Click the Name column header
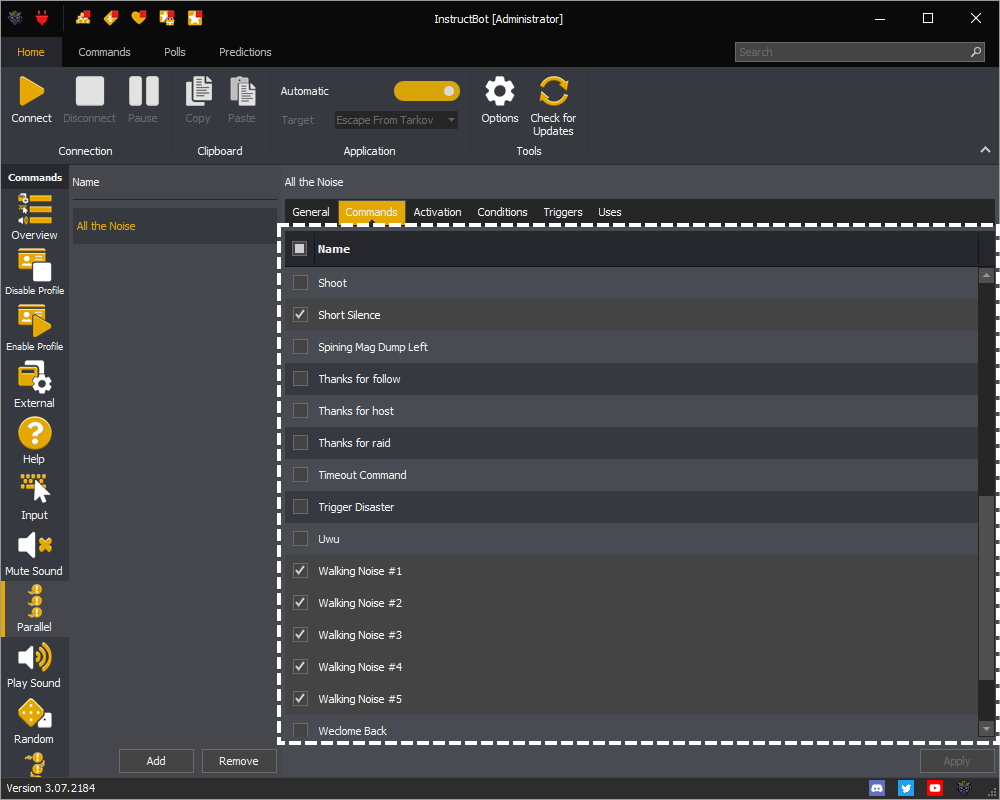 (x=647, y=249)
